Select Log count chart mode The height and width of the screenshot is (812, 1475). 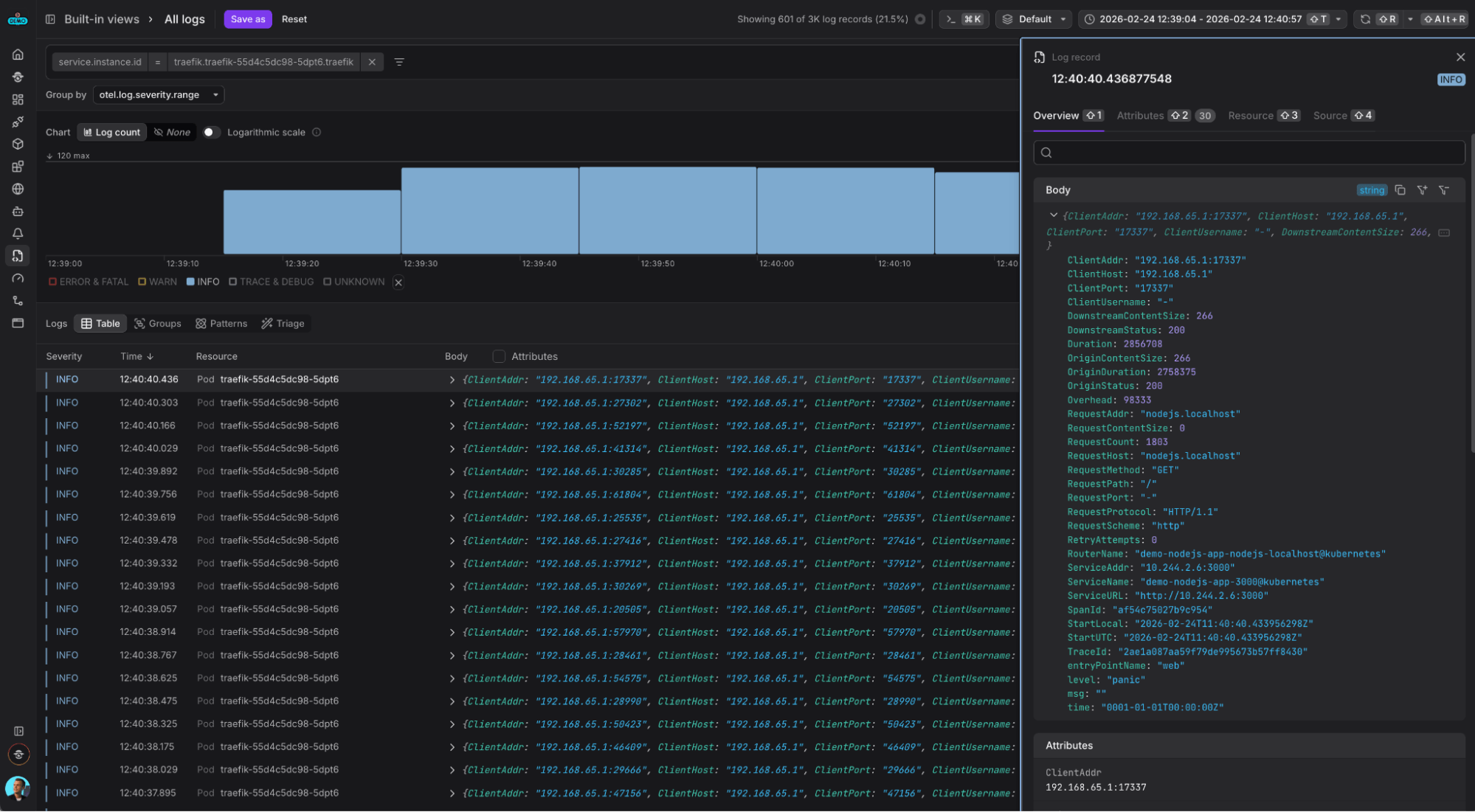[111, 133]
